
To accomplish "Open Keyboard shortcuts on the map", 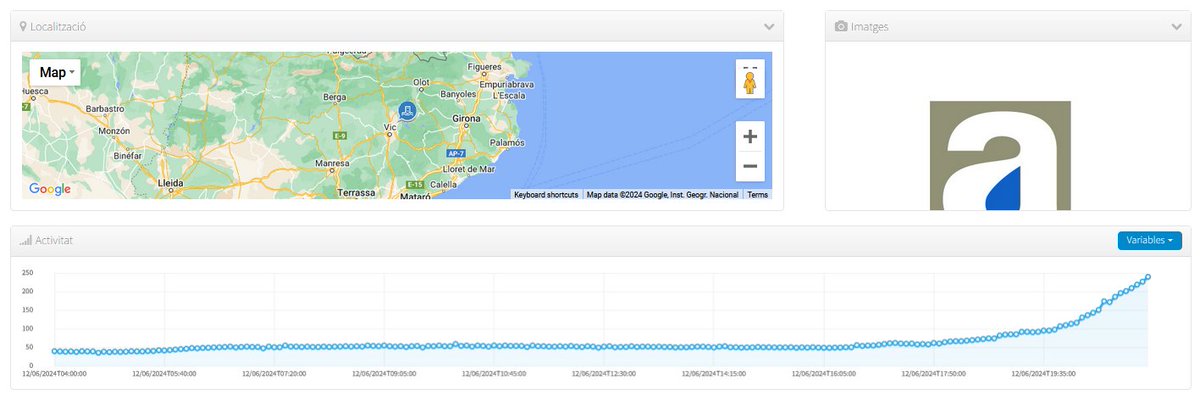I will tap(546, 195).
